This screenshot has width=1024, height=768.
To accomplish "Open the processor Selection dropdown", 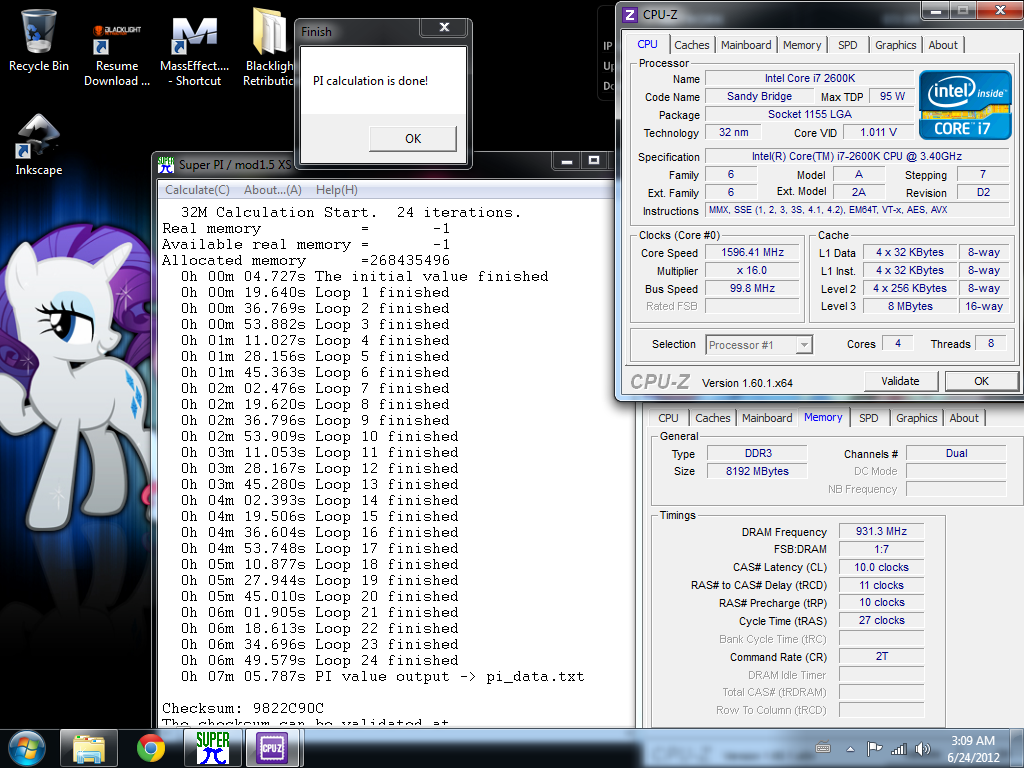I will coord(759,345).
